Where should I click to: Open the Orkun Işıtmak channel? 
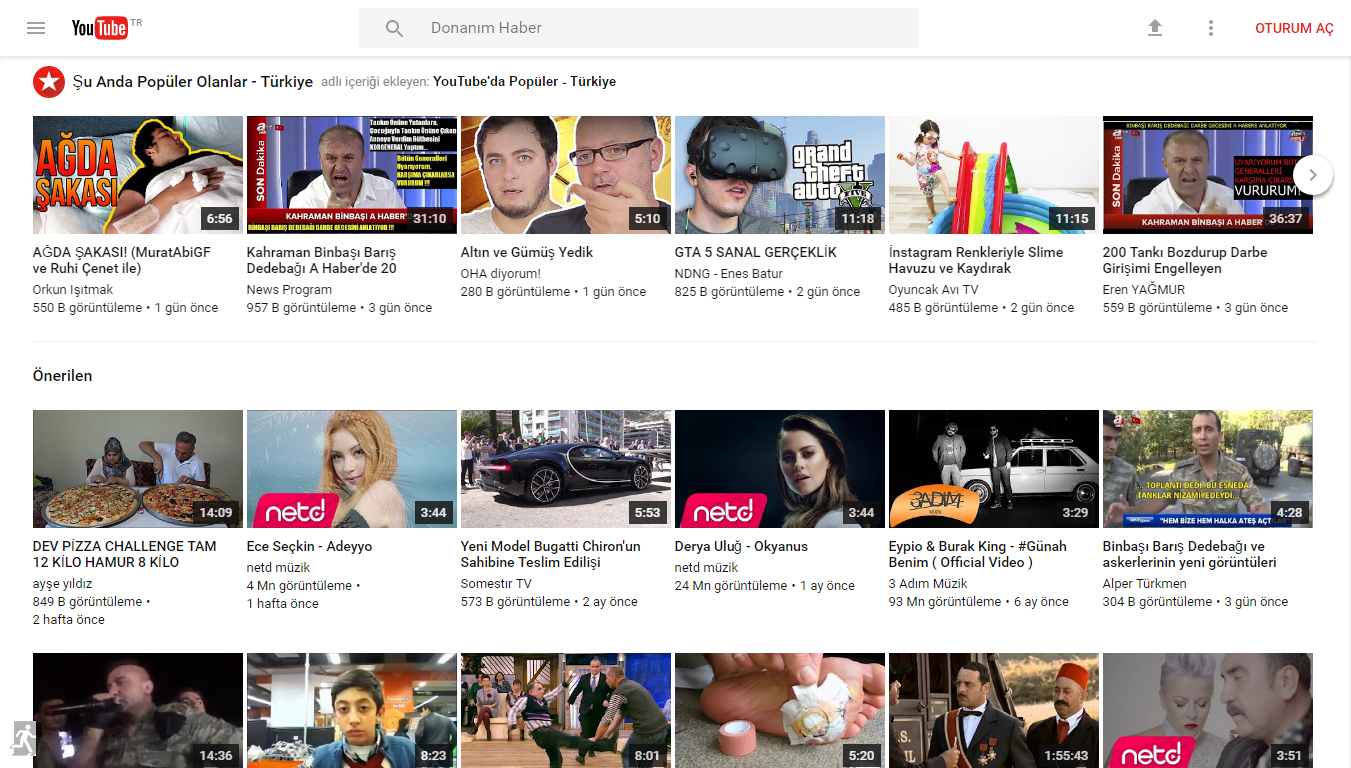[73, 290]
